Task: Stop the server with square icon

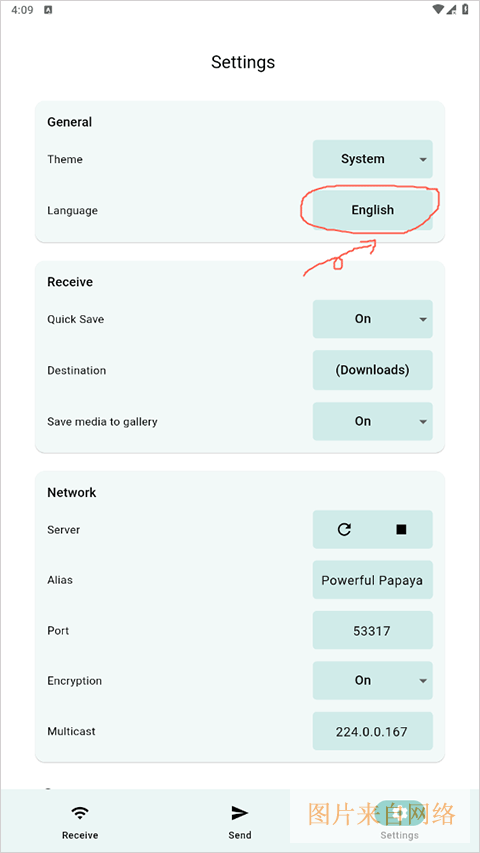Action: (x=401, y=529)
